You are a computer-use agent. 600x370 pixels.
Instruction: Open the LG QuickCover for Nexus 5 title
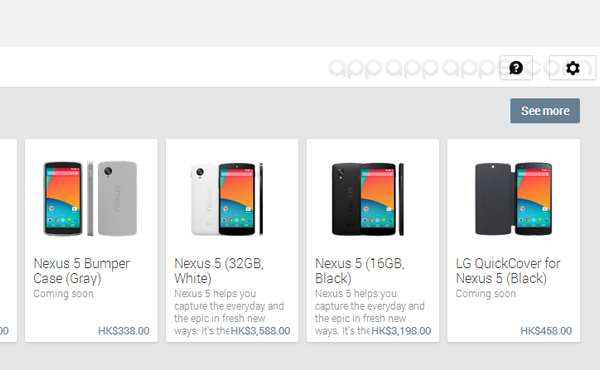click(x=508, y=271)
